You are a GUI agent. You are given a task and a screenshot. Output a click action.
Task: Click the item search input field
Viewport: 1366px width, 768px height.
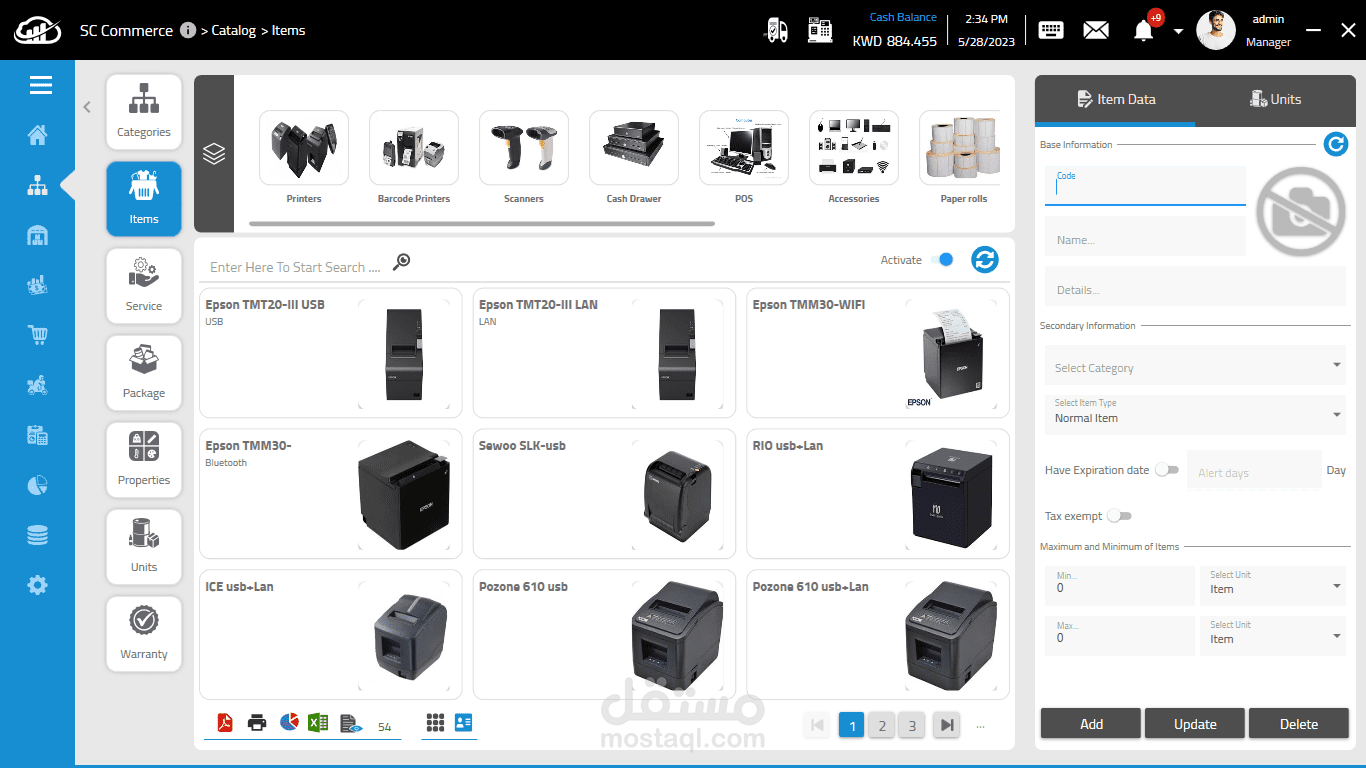coord(296,267)
